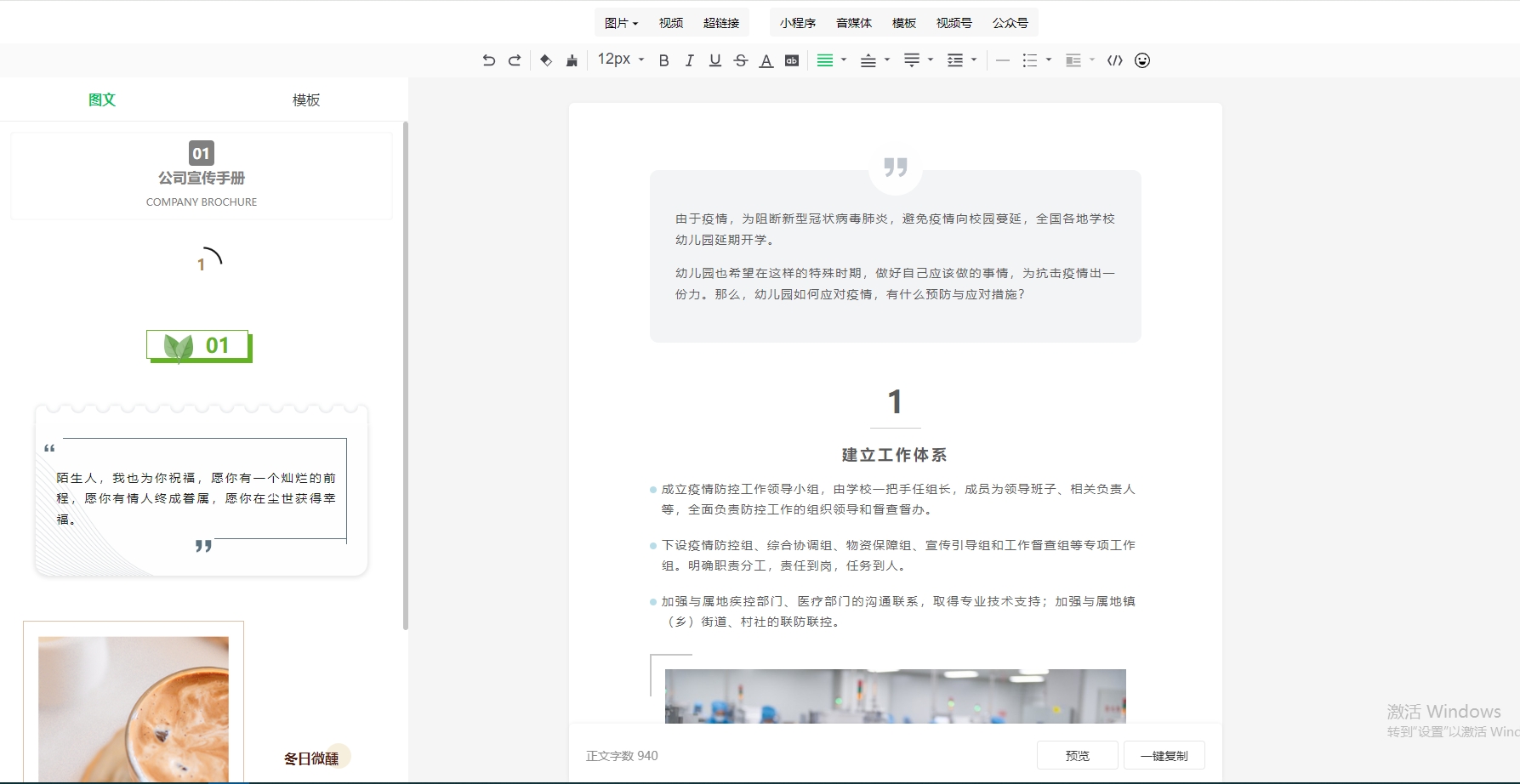Select the clear formatting eraser icon
The width and height of the screenshot is (1520, 784).
click(546, 60)
